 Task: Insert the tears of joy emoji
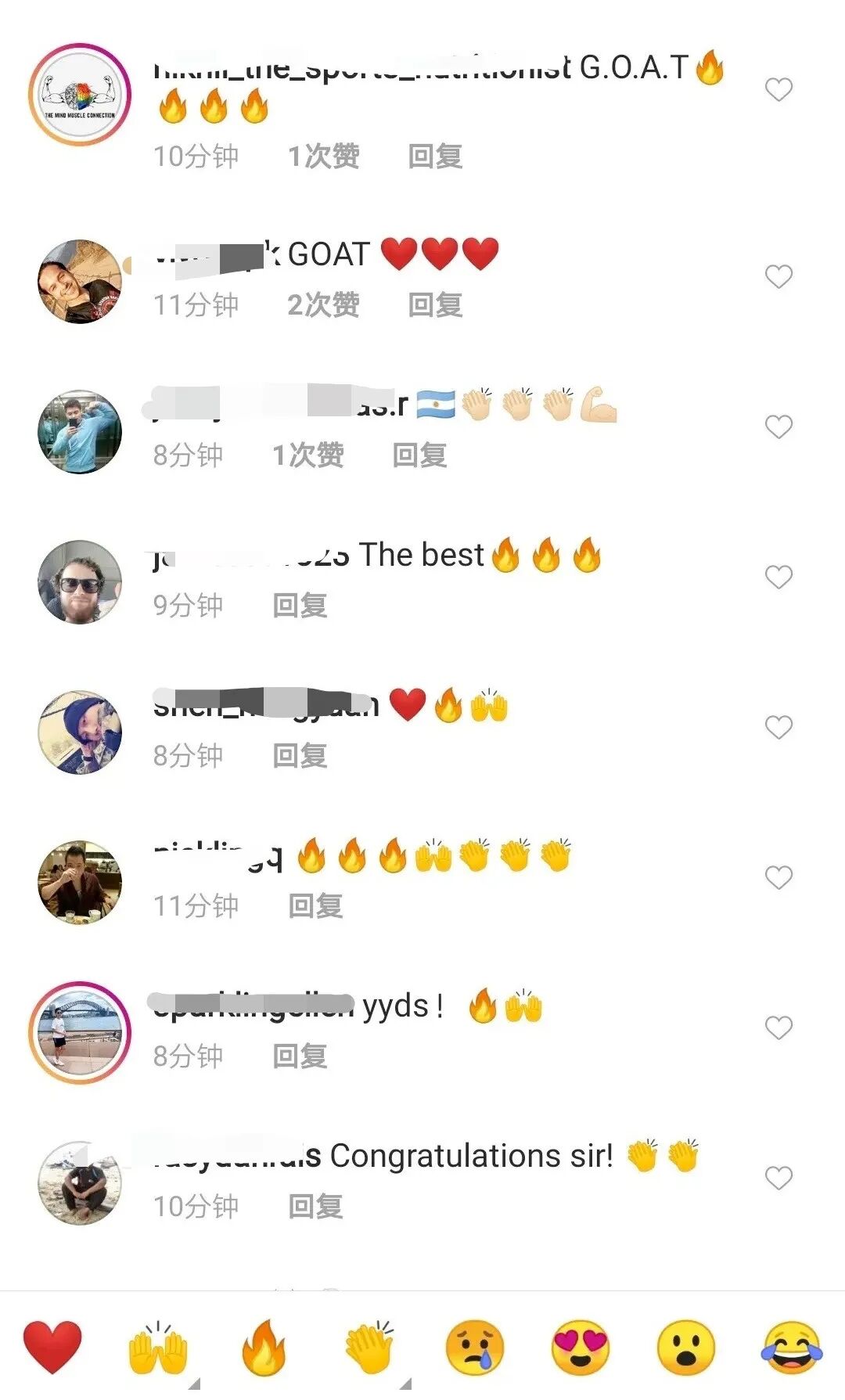coord(792,1348)
